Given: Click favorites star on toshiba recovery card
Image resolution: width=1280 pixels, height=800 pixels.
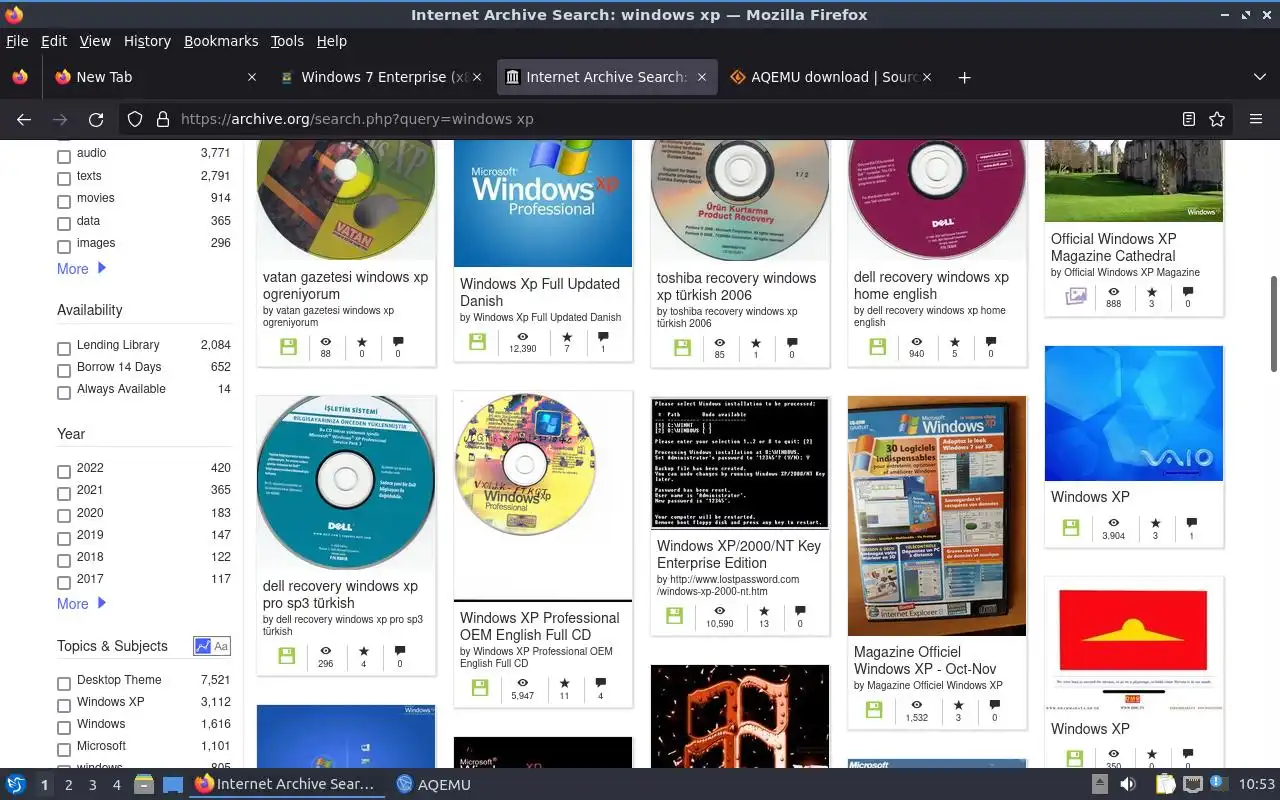Looking at the screenshot, I should point(756,342).
